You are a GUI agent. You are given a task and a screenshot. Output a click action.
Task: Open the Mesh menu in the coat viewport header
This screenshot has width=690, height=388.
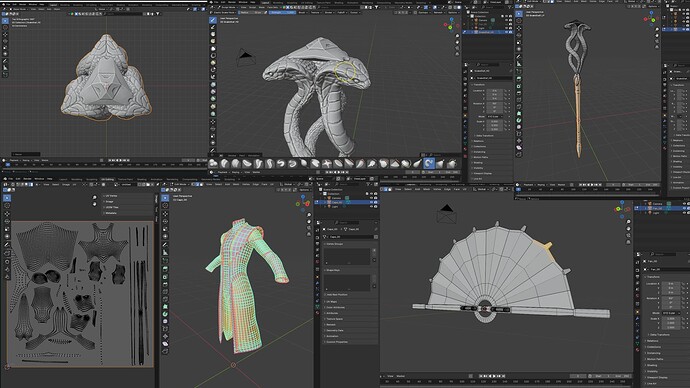point(236,185)
